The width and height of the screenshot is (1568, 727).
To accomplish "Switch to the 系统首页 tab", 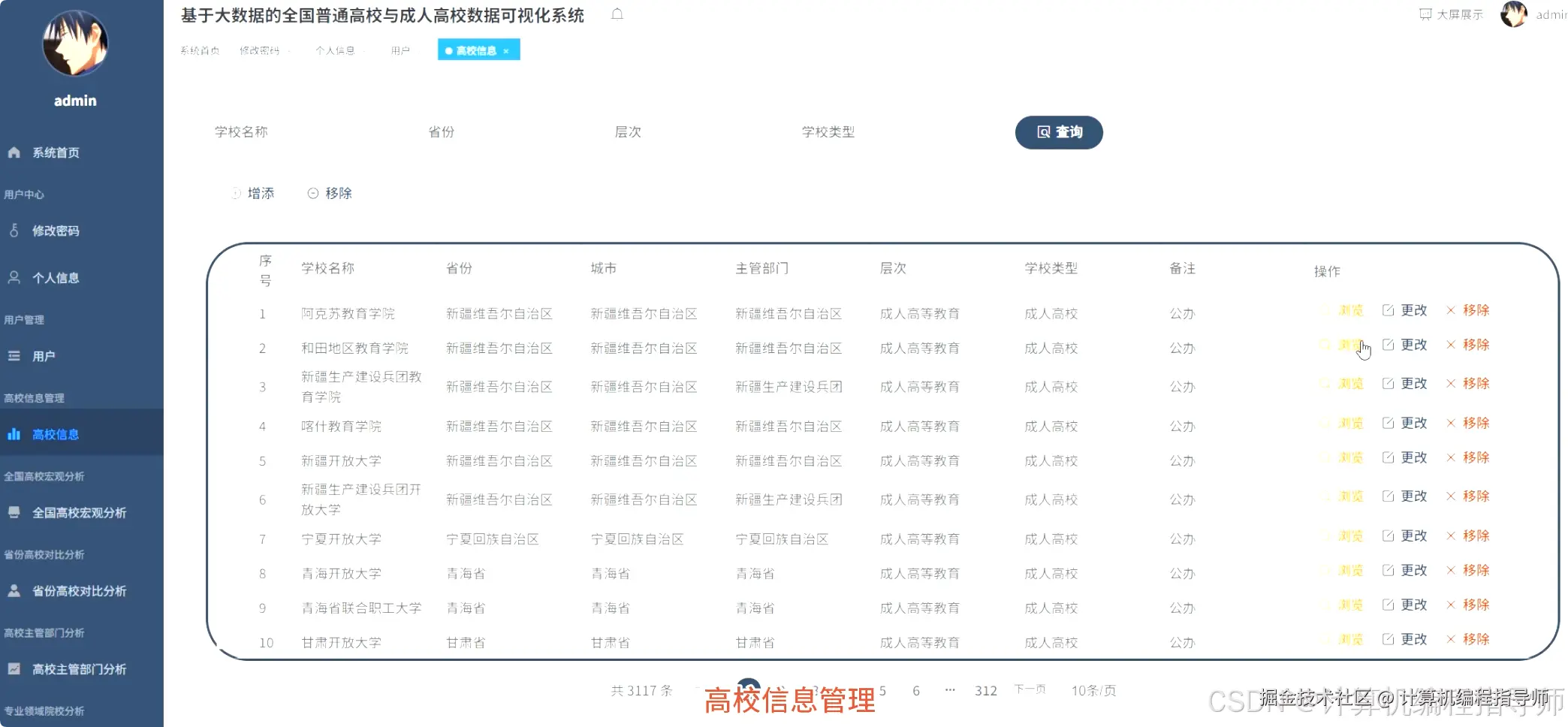I will (200, 50).
